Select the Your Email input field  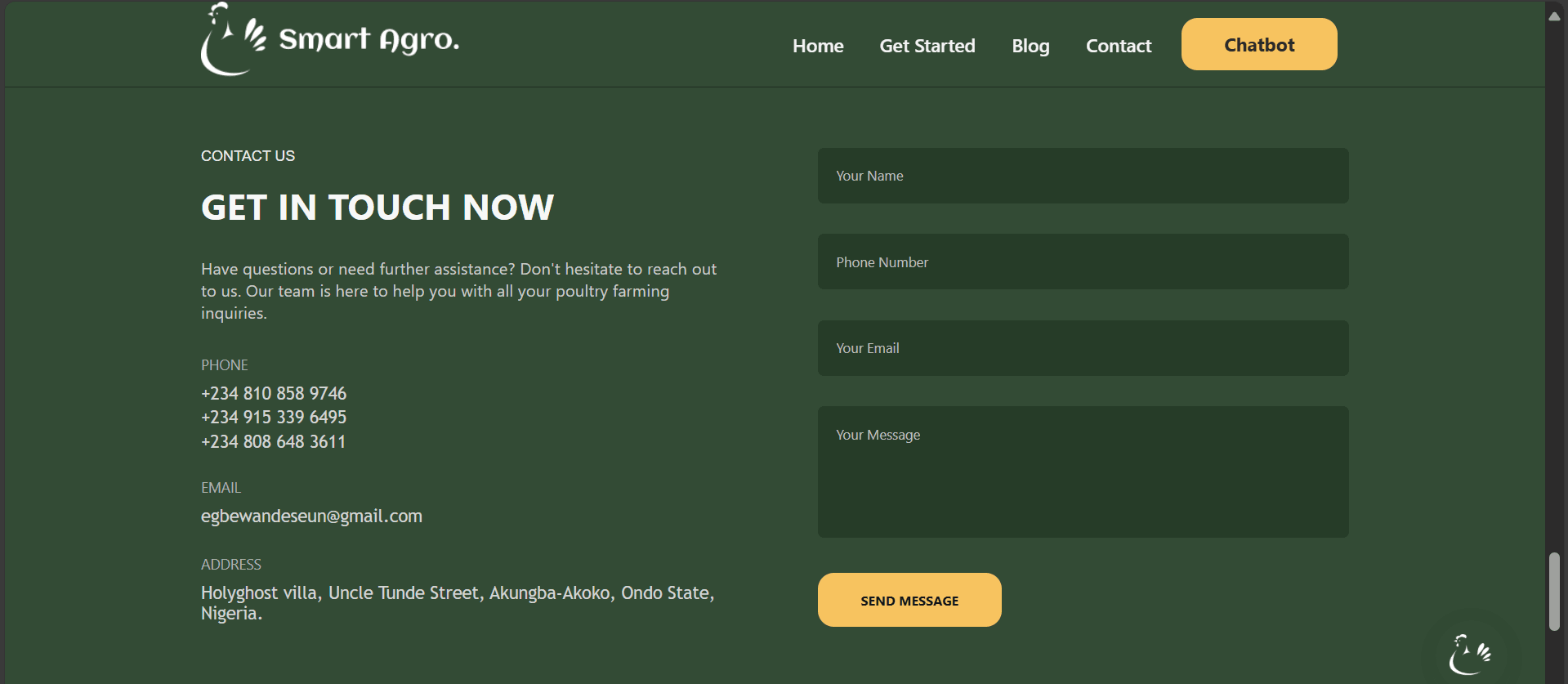[x=1083, y=348]
